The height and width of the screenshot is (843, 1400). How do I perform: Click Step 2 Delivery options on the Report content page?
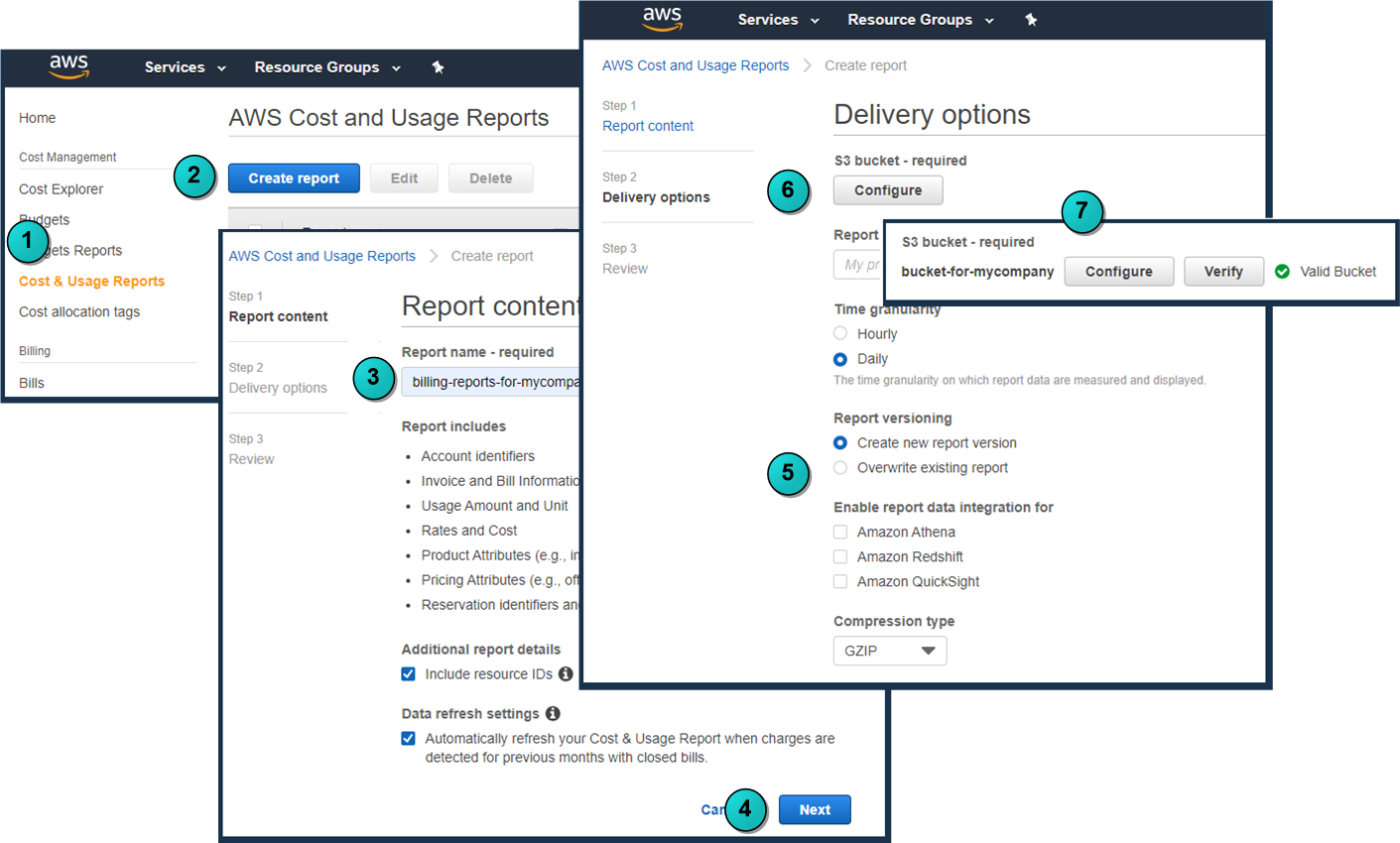coord(278,388)
